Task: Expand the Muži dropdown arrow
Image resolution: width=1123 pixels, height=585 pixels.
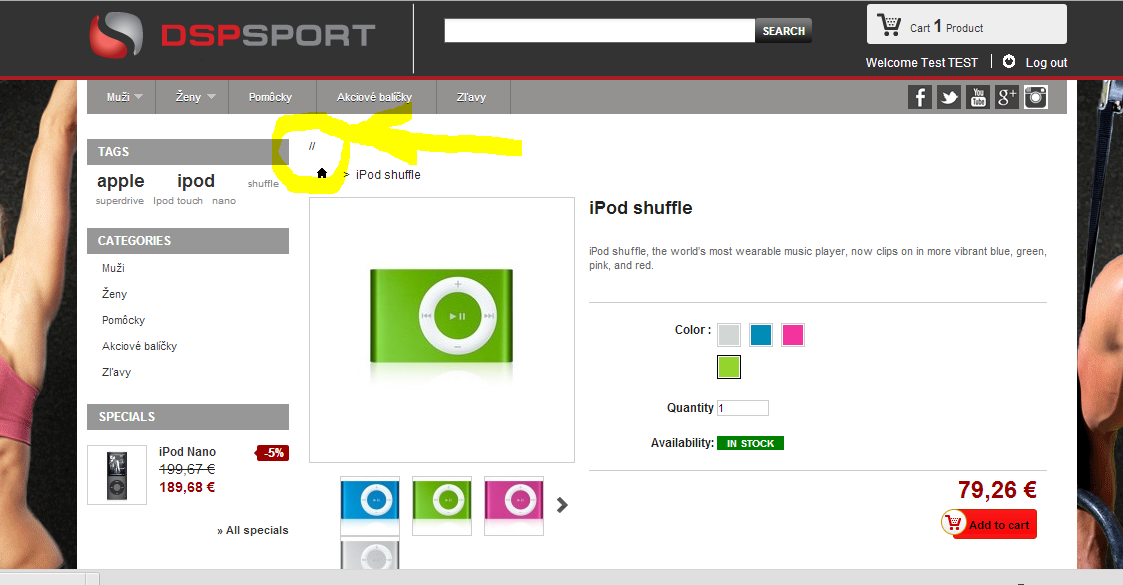Action: 138,97
